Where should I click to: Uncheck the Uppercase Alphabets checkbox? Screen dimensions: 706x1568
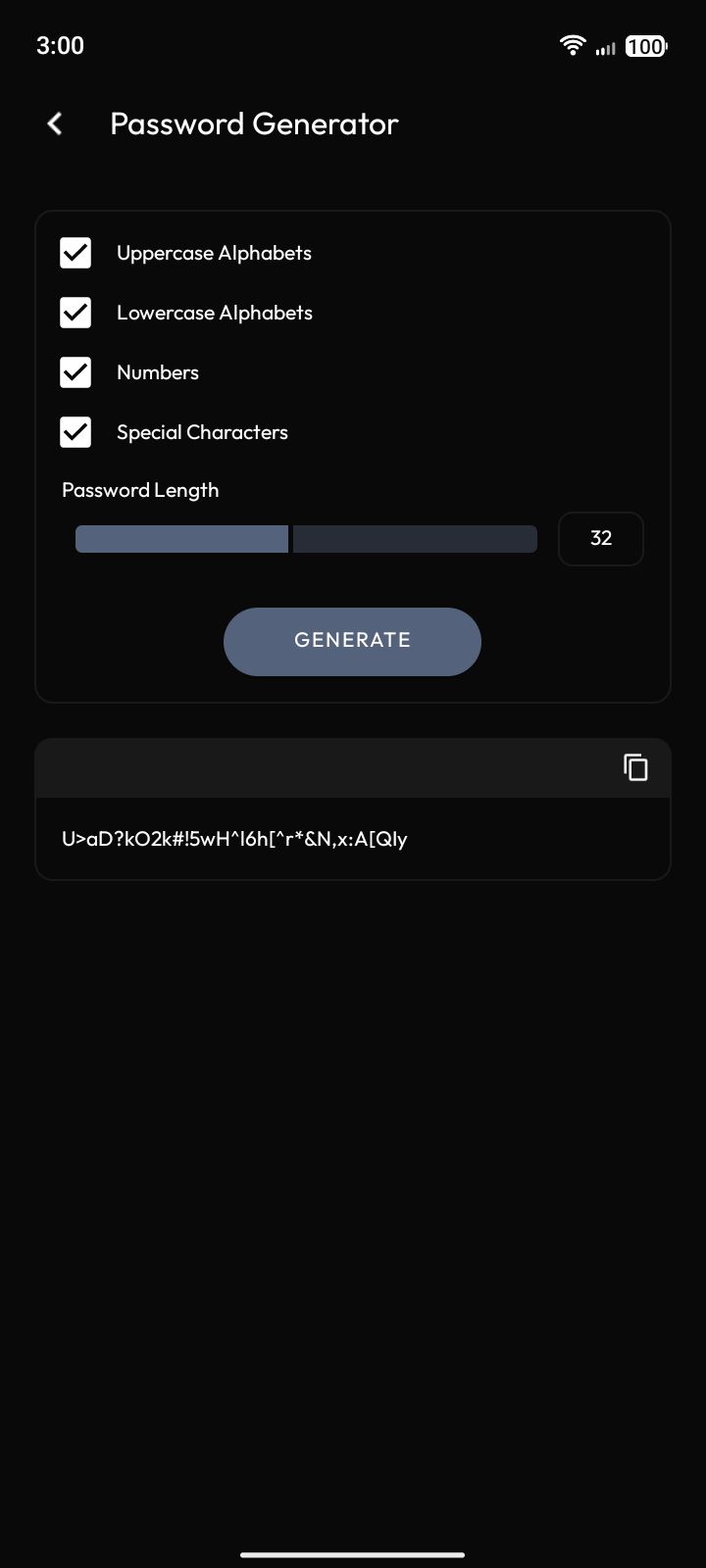pos(76,253)
